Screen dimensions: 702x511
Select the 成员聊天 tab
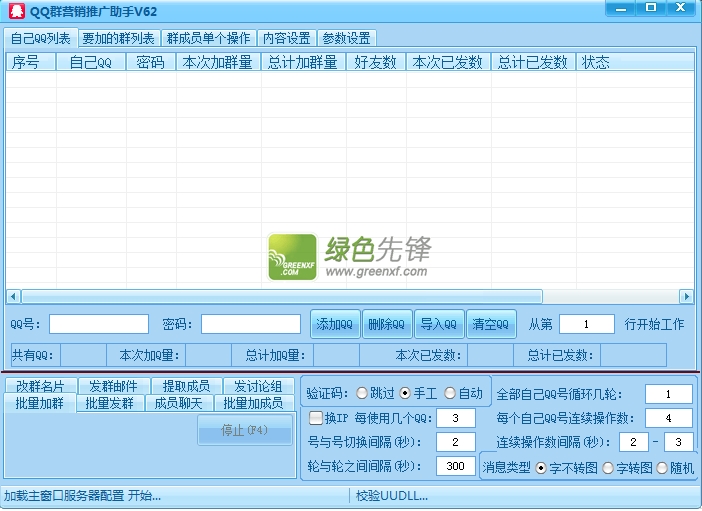coord(179,403)
